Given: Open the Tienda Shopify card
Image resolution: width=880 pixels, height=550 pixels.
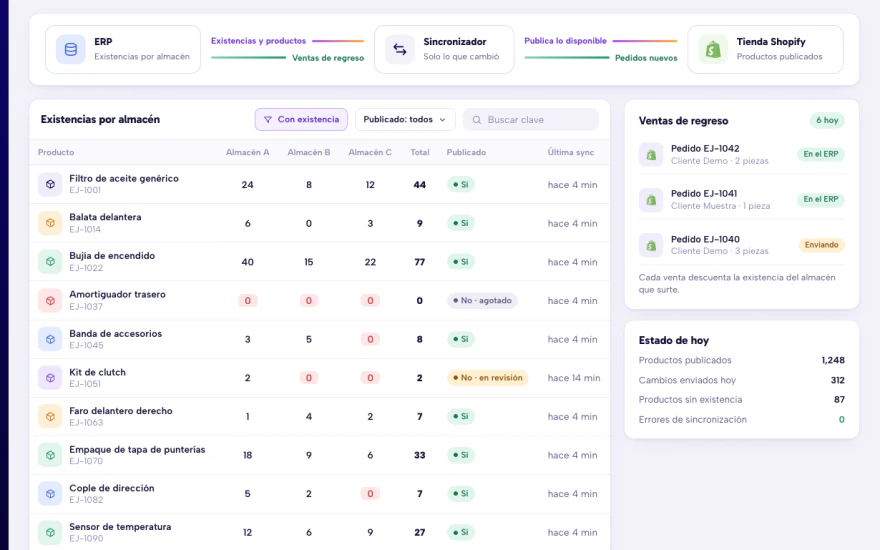Looking at the screenshot, I should pos(766,49).
